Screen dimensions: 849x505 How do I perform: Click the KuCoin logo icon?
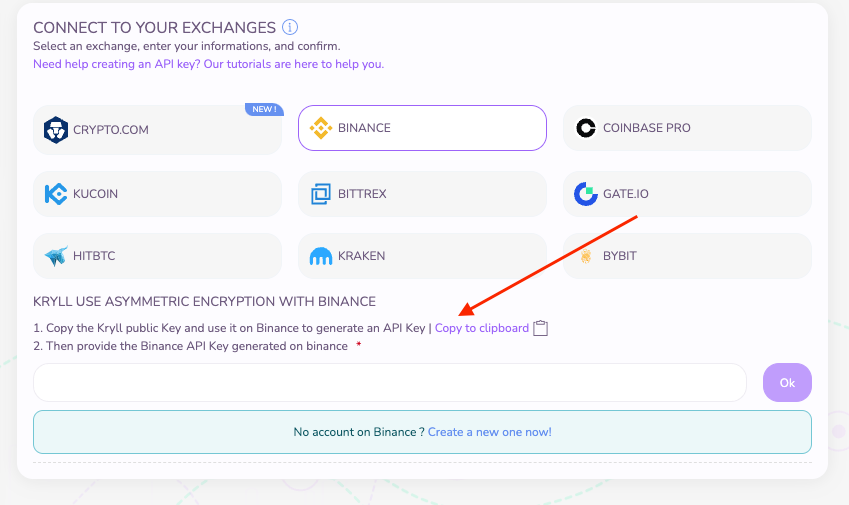[56, 194]
